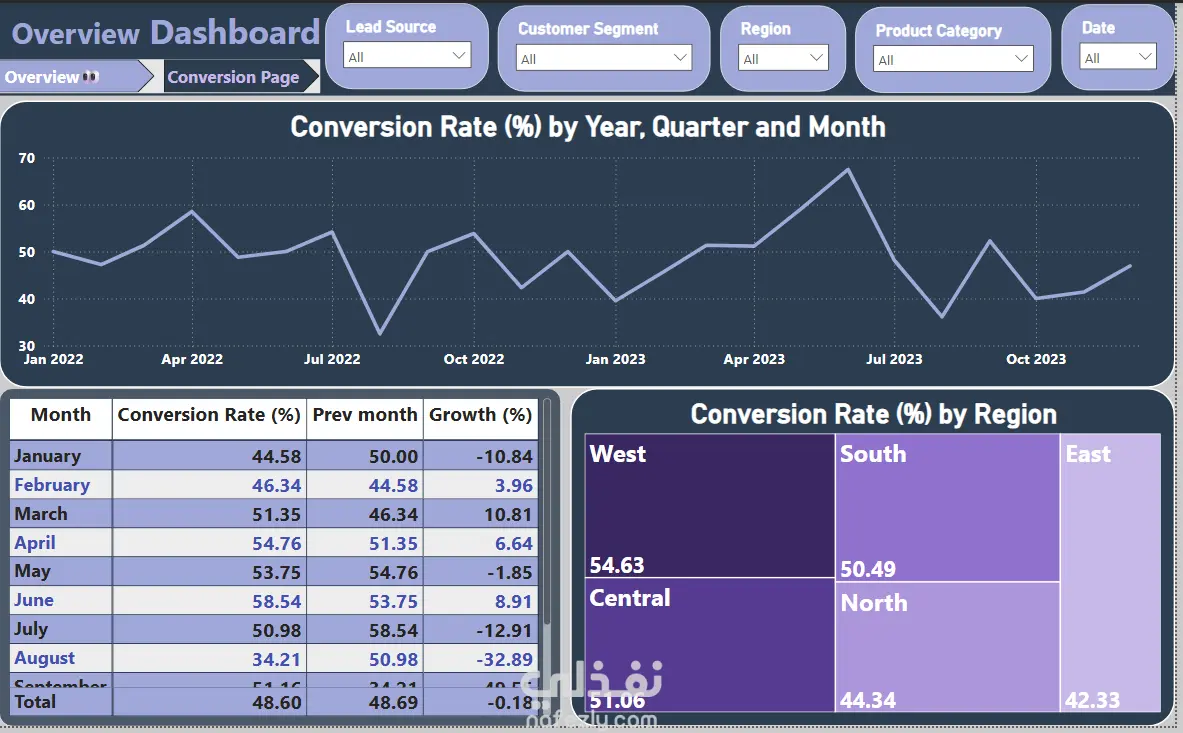
Task: Select the May row label
Action: pos(32,572)
